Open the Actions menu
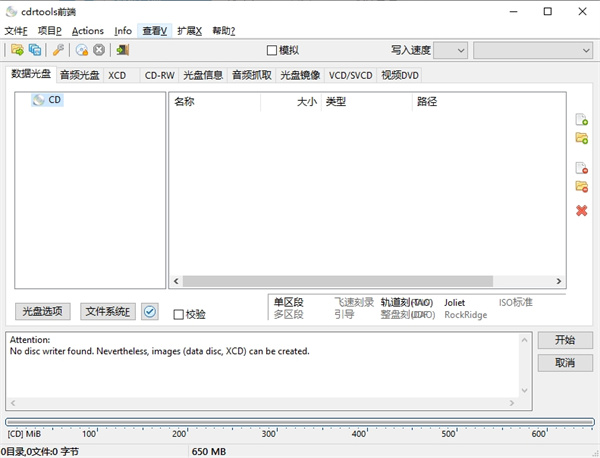 point(88,31)
